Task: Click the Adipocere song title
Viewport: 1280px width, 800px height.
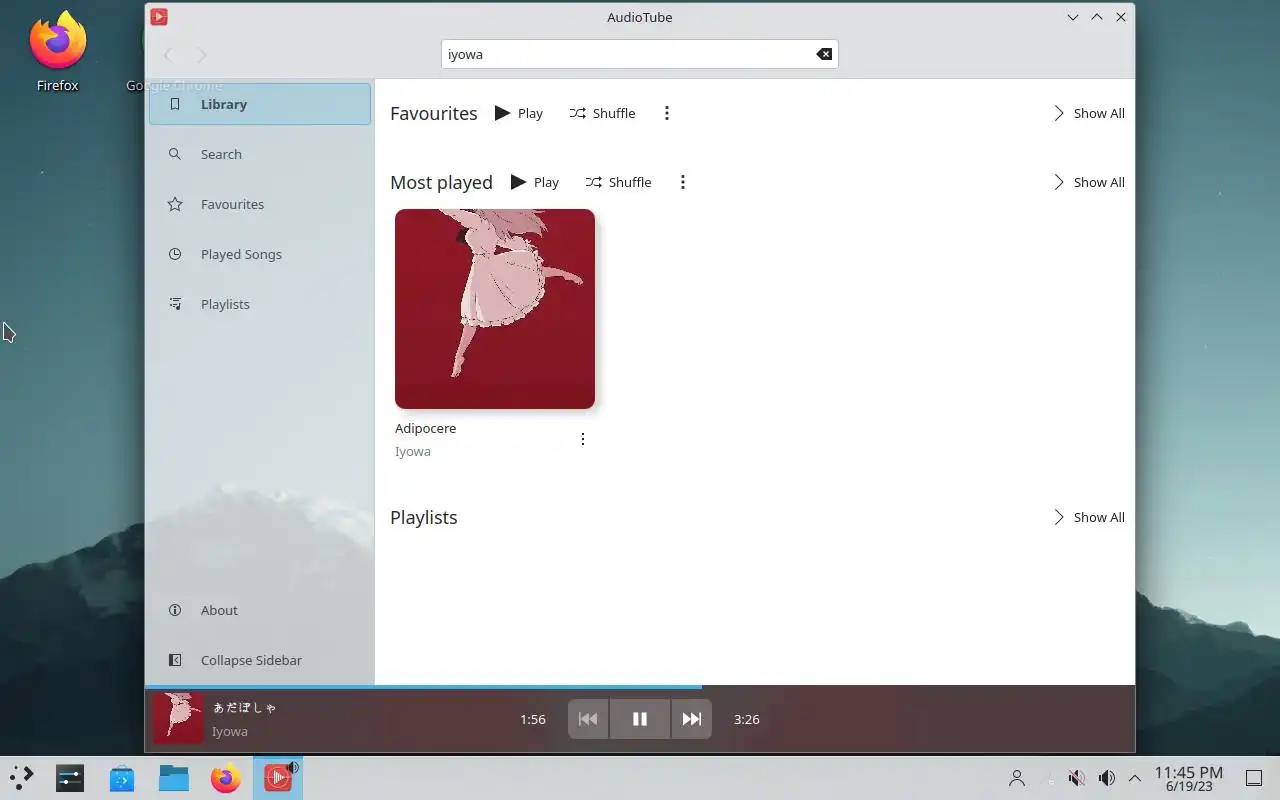Action: click(x=425, y=428)
